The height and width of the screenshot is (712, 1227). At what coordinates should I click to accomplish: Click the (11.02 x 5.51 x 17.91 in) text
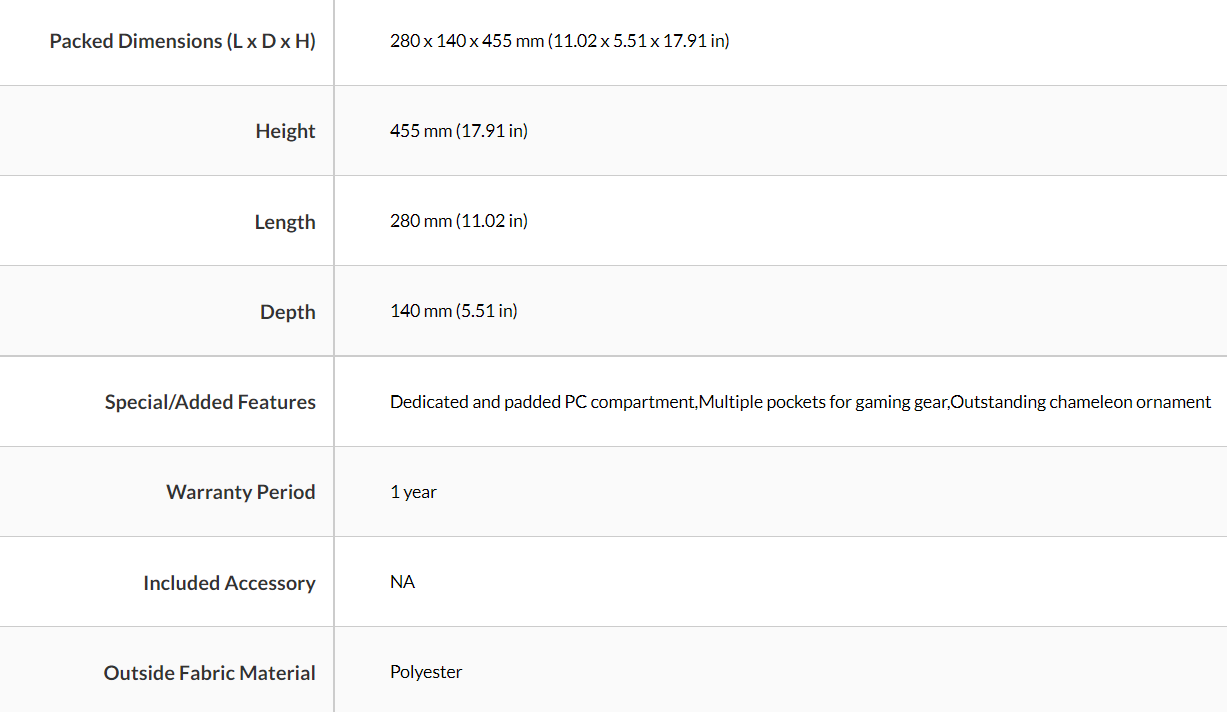click(638, 41)
